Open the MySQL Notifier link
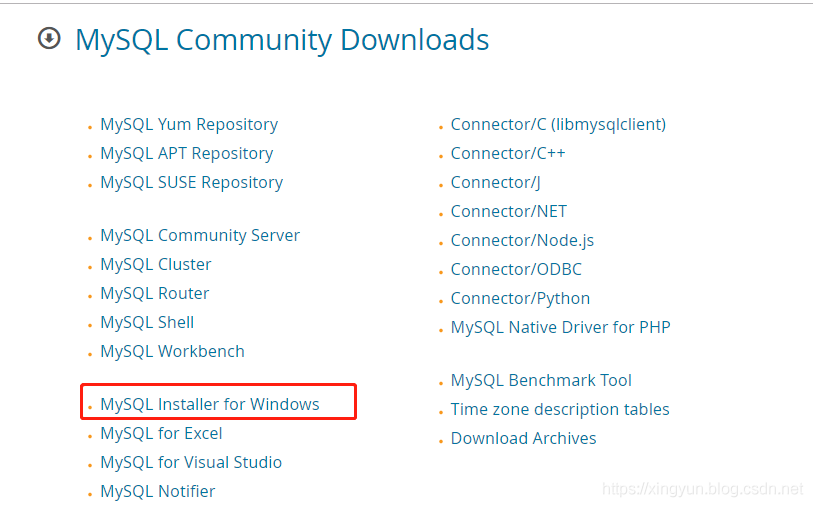Viewport: 813px width, 507px height. (x=158, y=492)
